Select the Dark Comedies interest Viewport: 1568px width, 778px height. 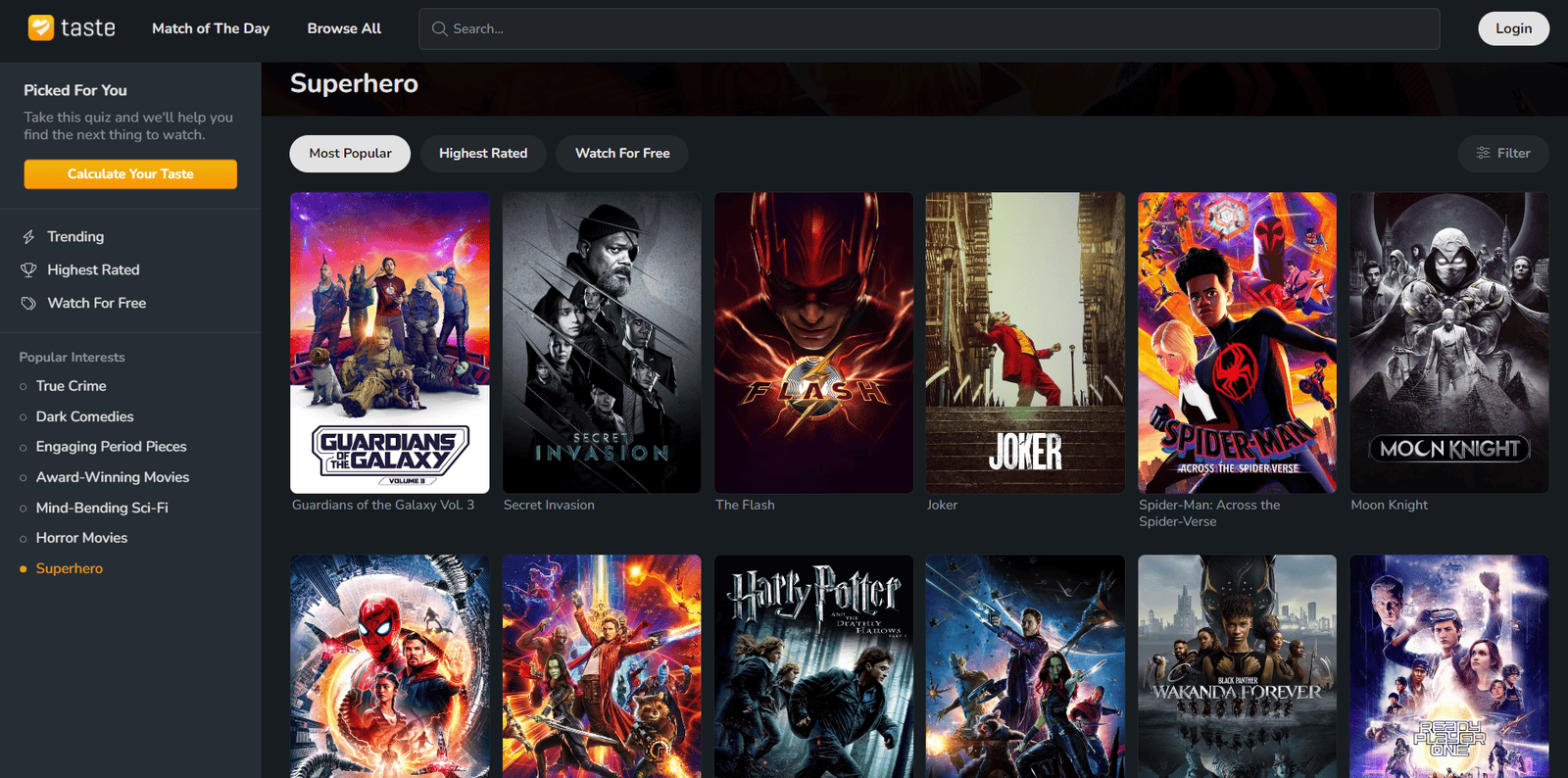pyautogui.click(x=84, y=416)
